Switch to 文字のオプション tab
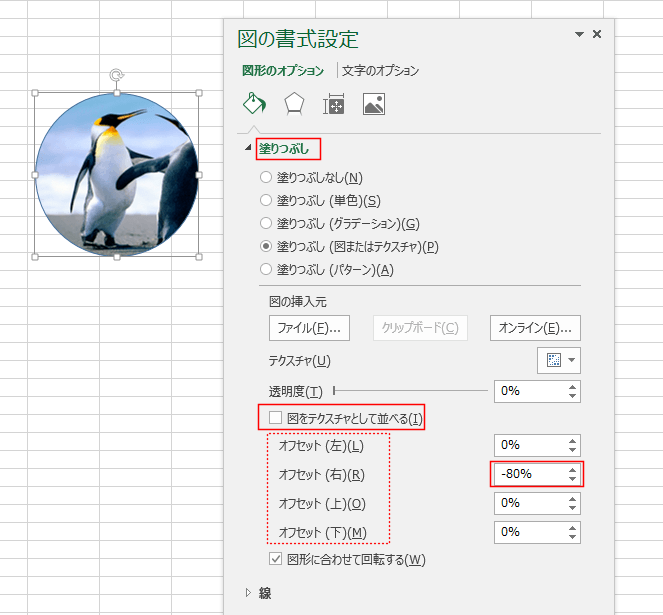 380,71
